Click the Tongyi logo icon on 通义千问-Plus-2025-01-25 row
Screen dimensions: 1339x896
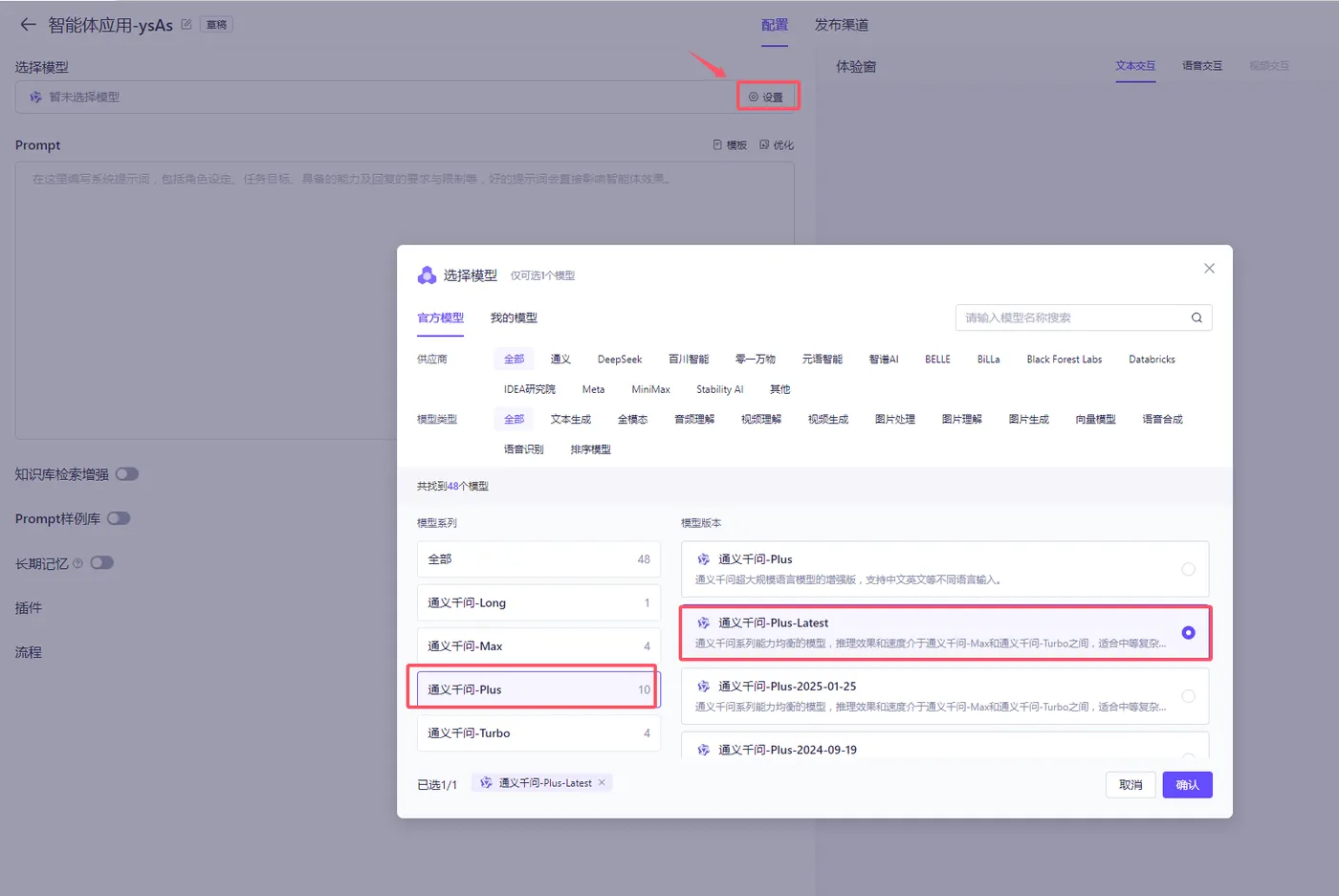704,687
